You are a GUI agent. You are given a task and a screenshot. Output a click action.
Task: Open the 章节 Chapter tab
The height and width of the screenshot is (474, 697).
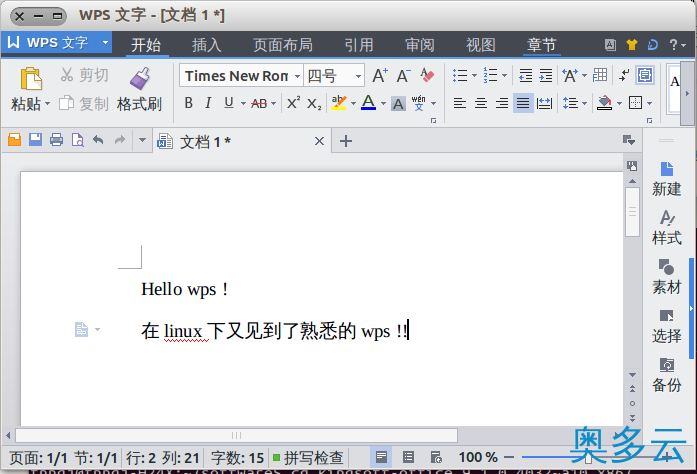tap(541, 45)
